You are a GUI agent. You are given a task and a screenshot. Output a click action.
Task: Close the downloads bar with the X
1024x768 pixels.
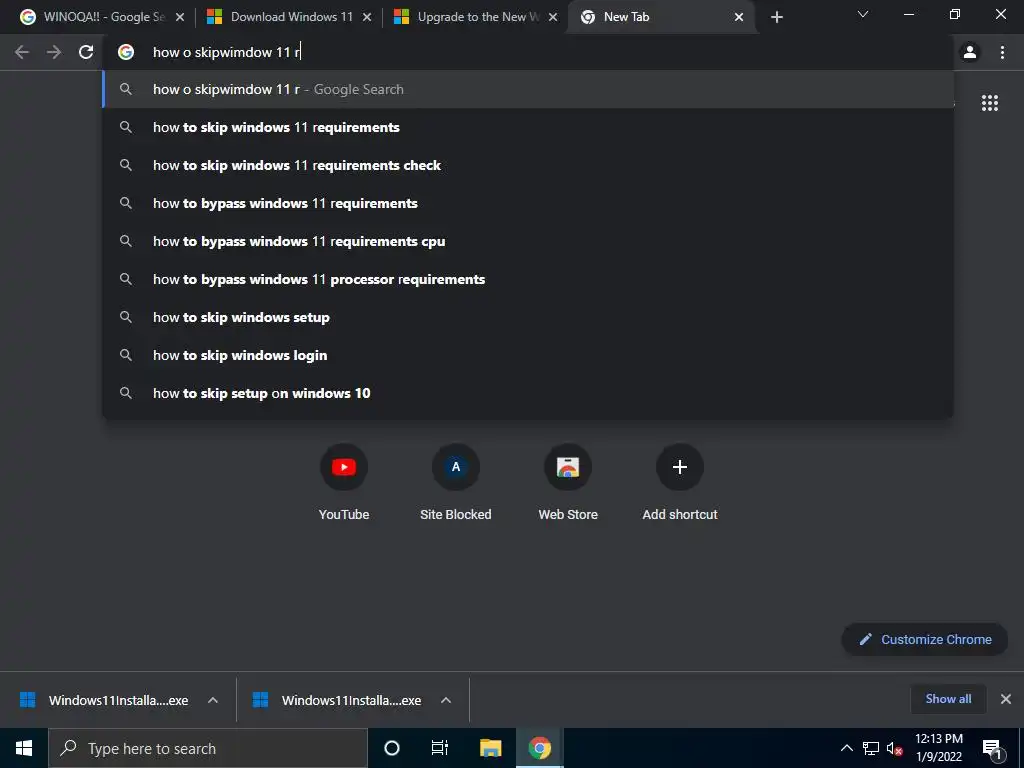click(x=1006, y=699)
